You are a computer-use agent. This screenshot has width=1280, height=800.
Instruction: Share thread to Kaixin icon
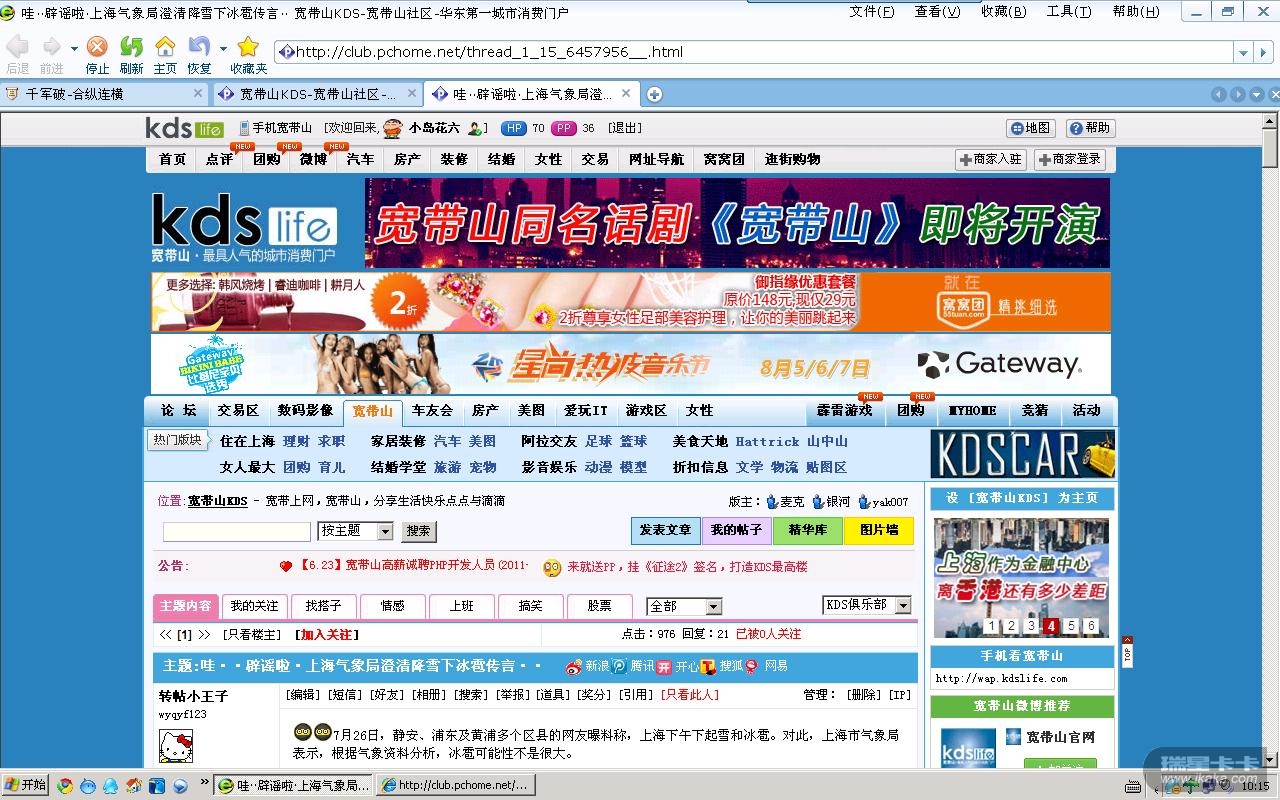pos(663,666)
